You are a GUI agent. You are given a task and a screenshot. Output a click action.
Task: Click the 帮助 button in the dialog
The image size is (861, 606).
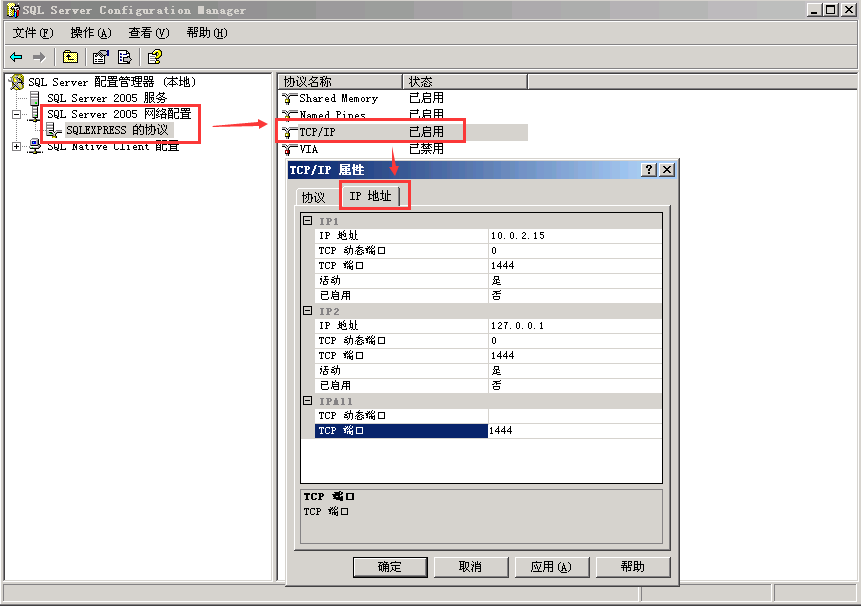[633, 567]
